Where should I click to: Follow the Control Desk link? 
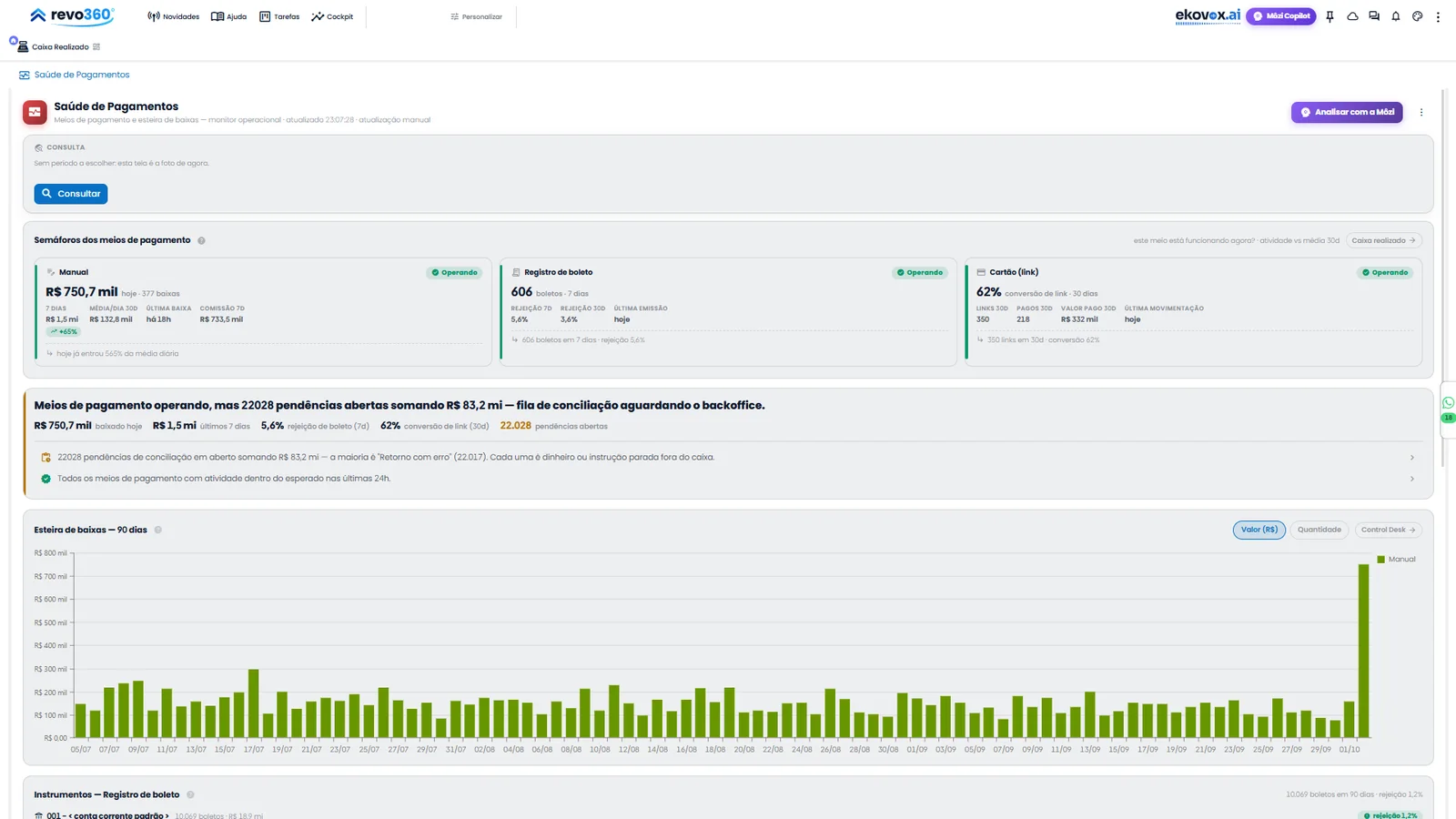tap(1388, 530)
